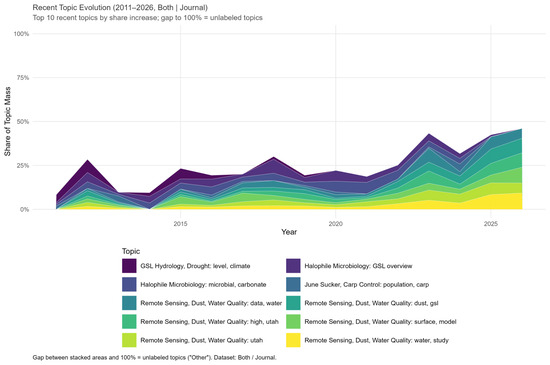
Task: Click the 'Share of Topic Mass' axis title
Action: click(7, 121)
